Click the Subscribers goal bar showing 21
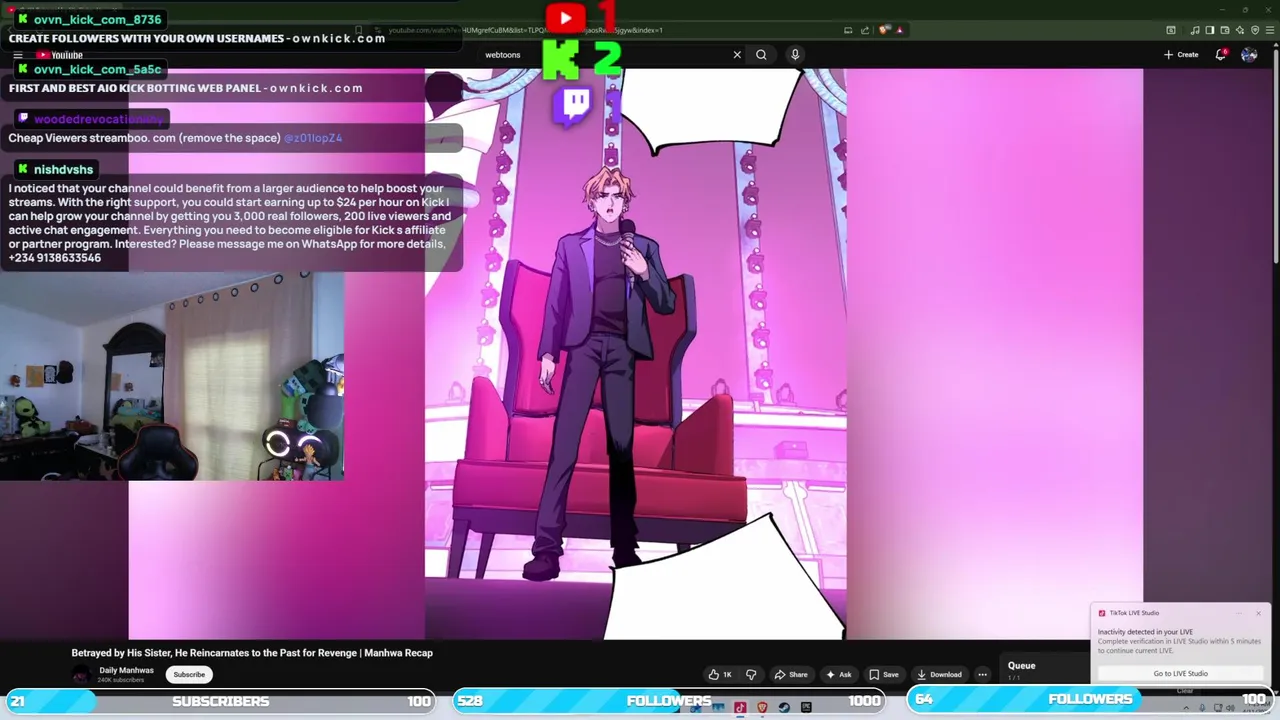Screen dimensions: 1280x720 220,701
